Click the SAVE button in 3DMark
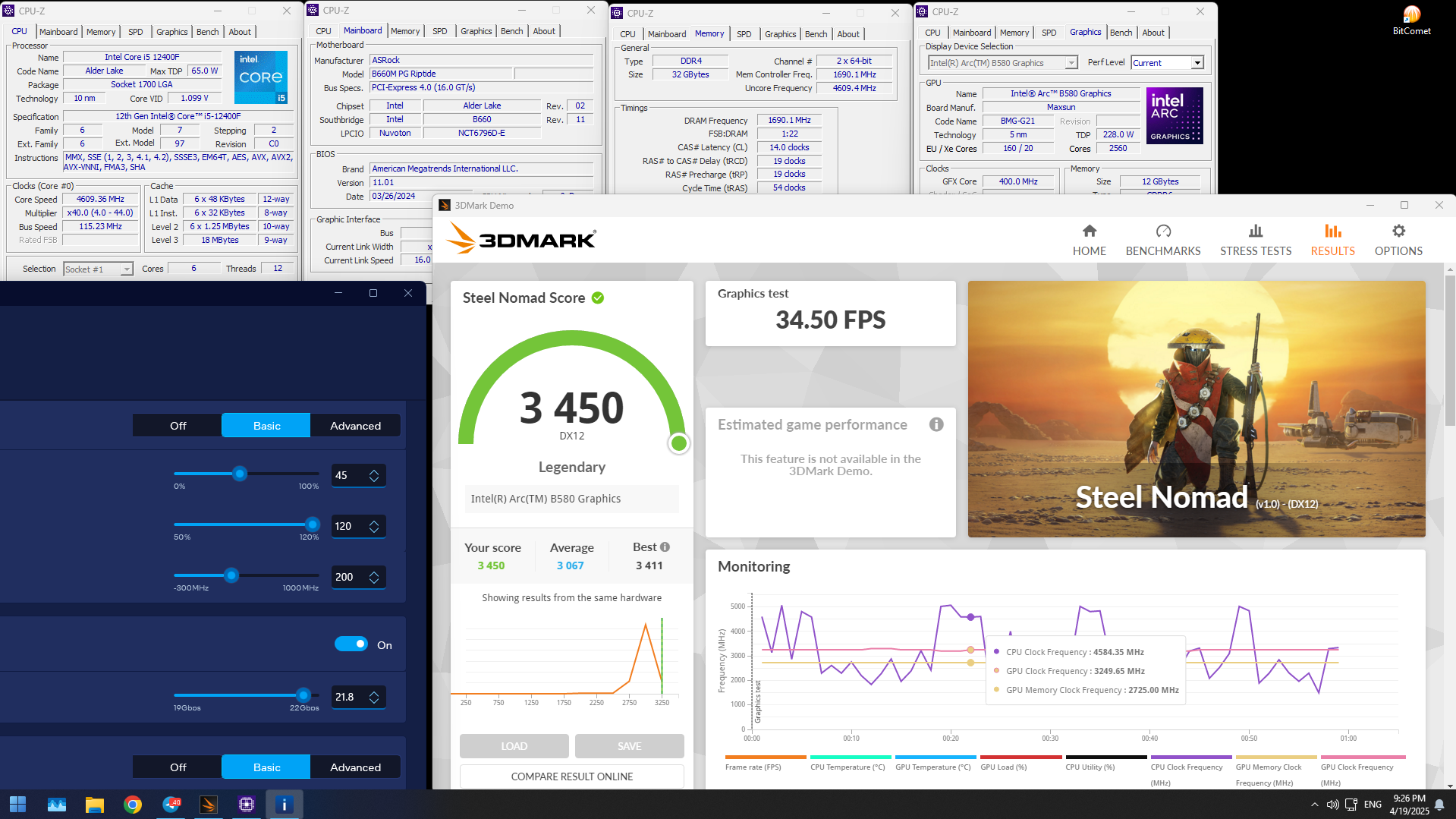The height and width of the screenshot is (819, 1456). tap(629, 746)
